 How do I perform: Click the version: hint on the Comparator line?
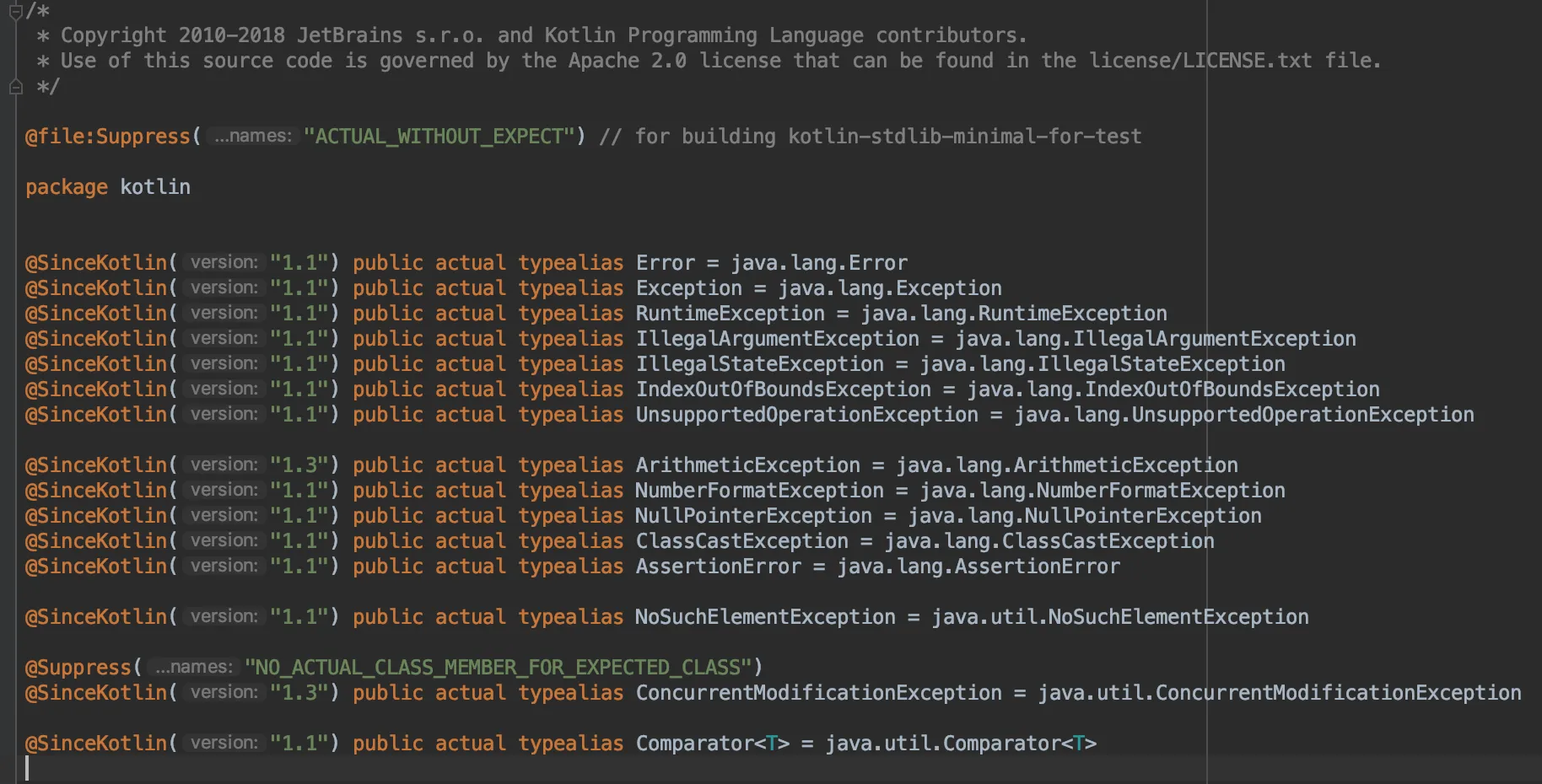click(x=224, y=743)
